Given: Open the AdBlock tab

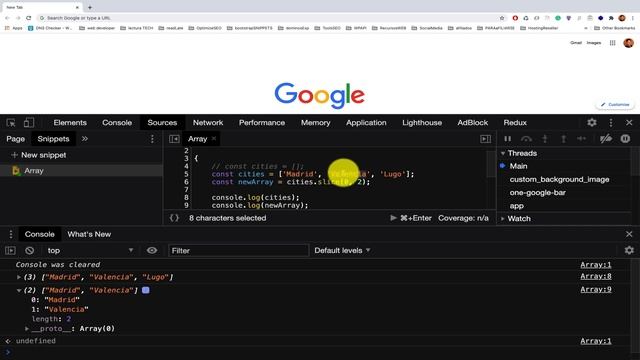Looking at the screenshot, I should (x=472, y=122).
